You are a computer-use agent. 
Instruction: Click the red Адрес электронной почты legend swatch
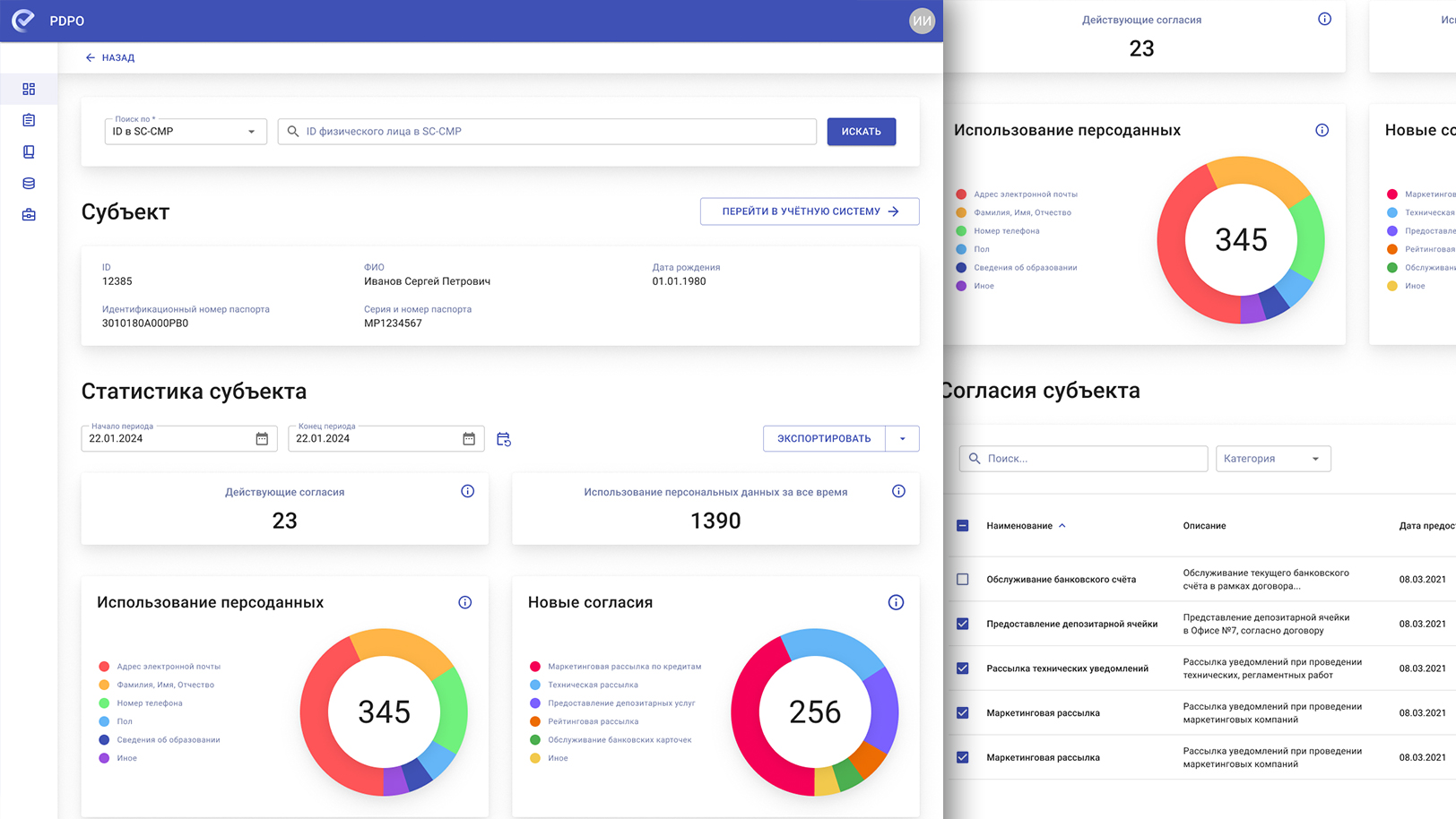104,667
